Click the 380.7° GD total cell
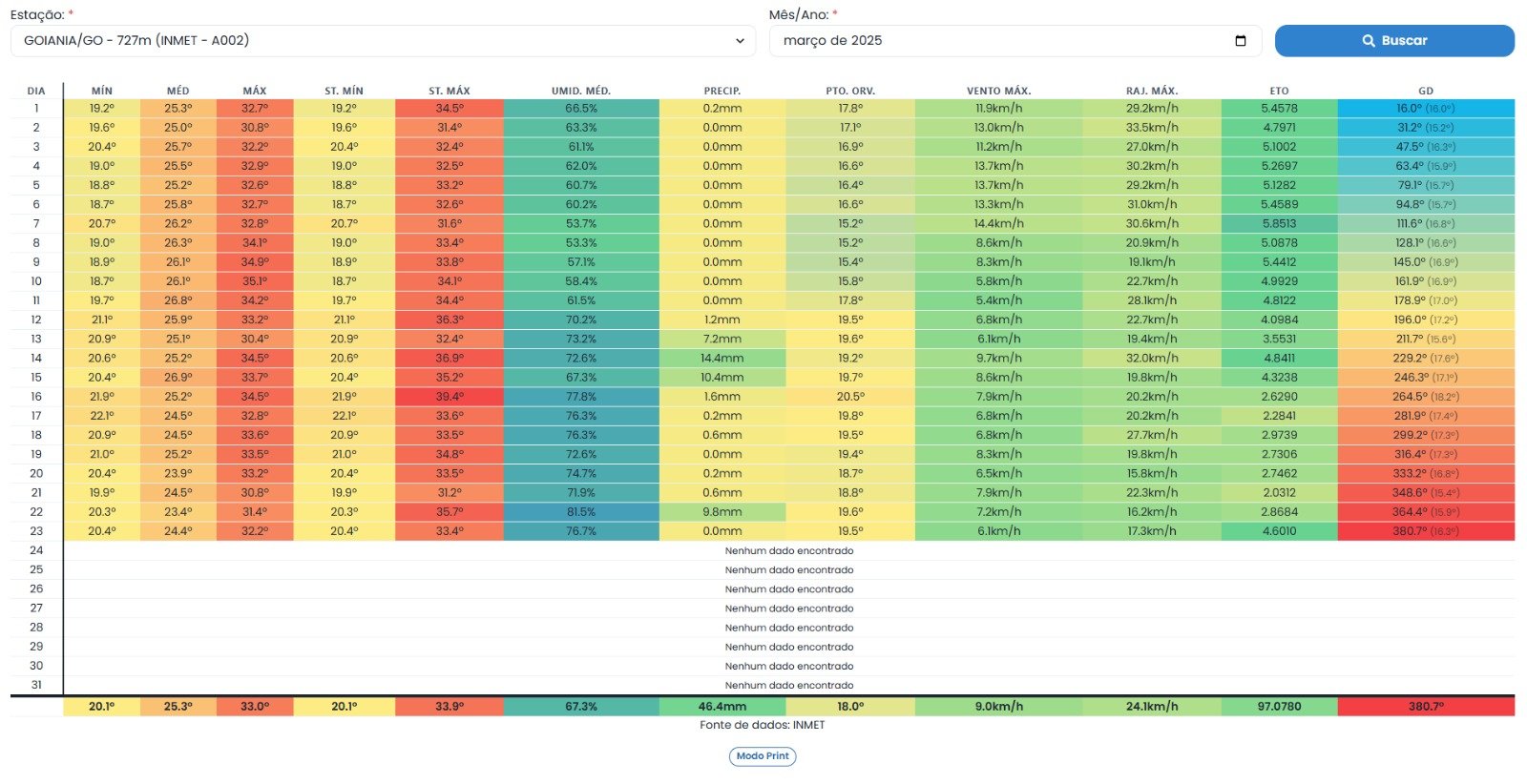 (1426, 707)
